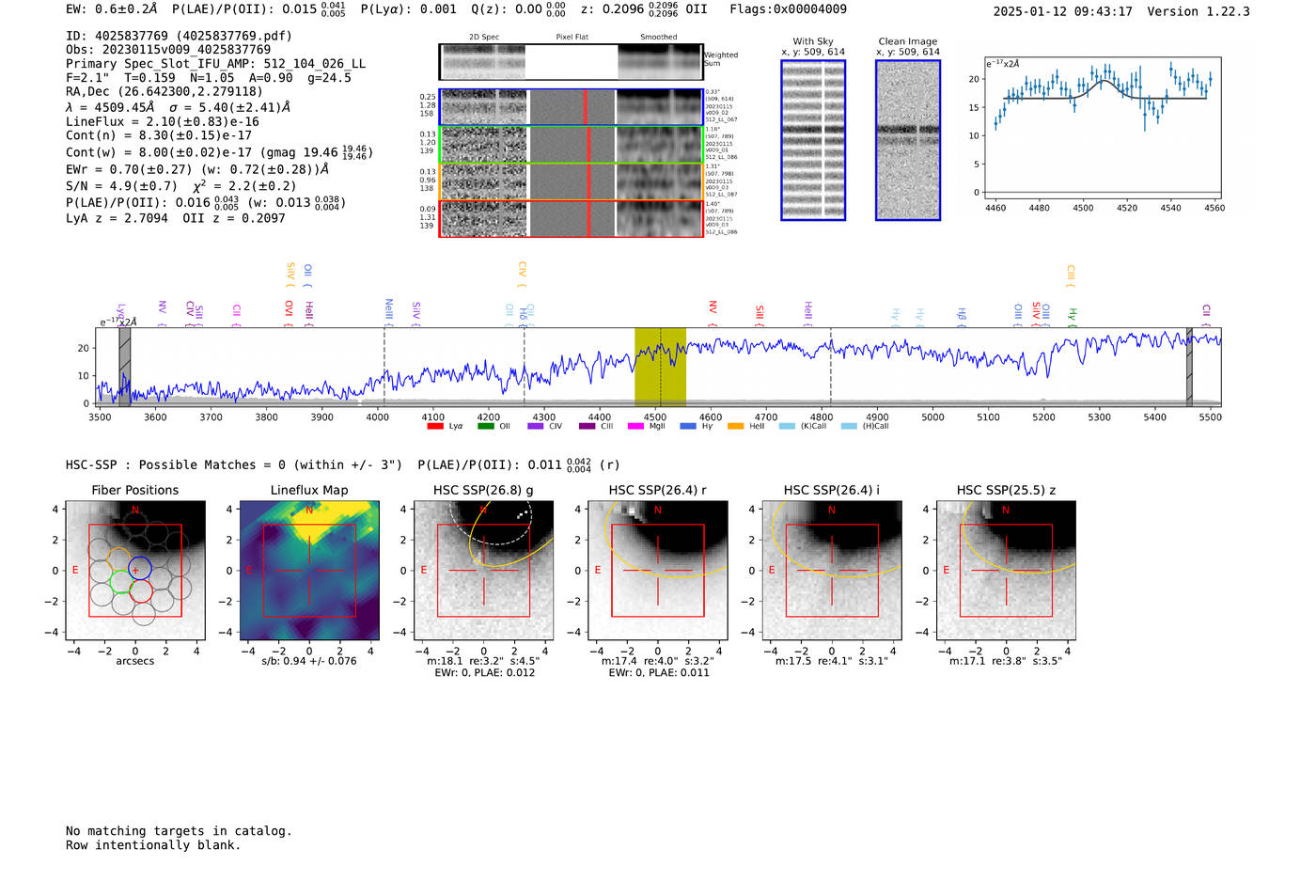Click the Gaussian line fit plot
This screenshot has height=896, width=1316.
coord(1104,128)
